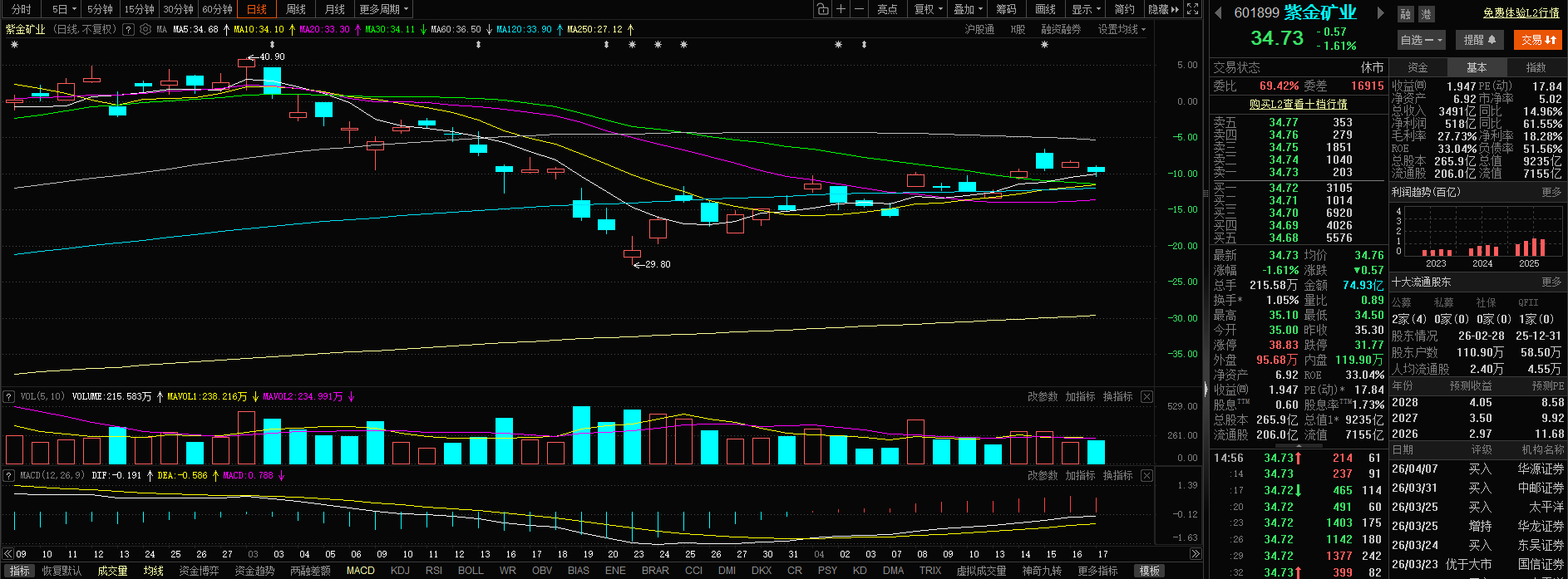Go to previous stock arrow beside 601899
Image resolution: width=1568 pixels, height=579 pixels.
tap(1219, 12)
